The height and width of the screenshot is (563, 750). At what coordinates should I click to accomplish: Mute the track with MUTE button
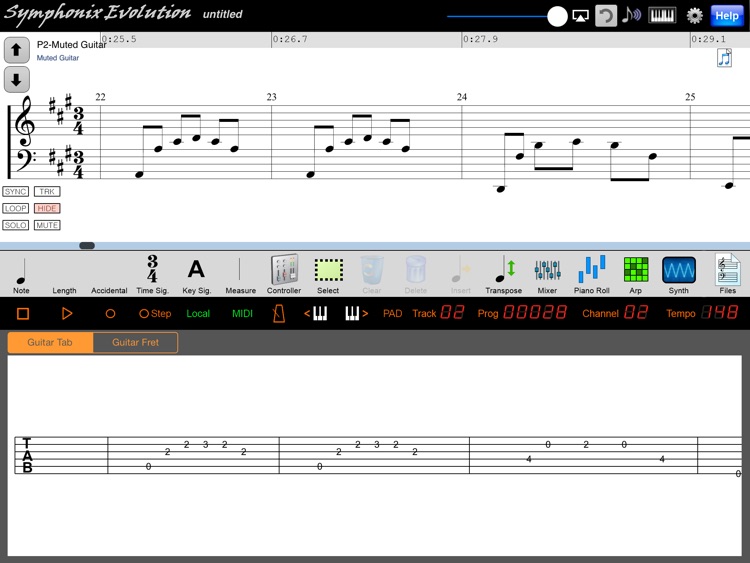[x=47, y=225]
